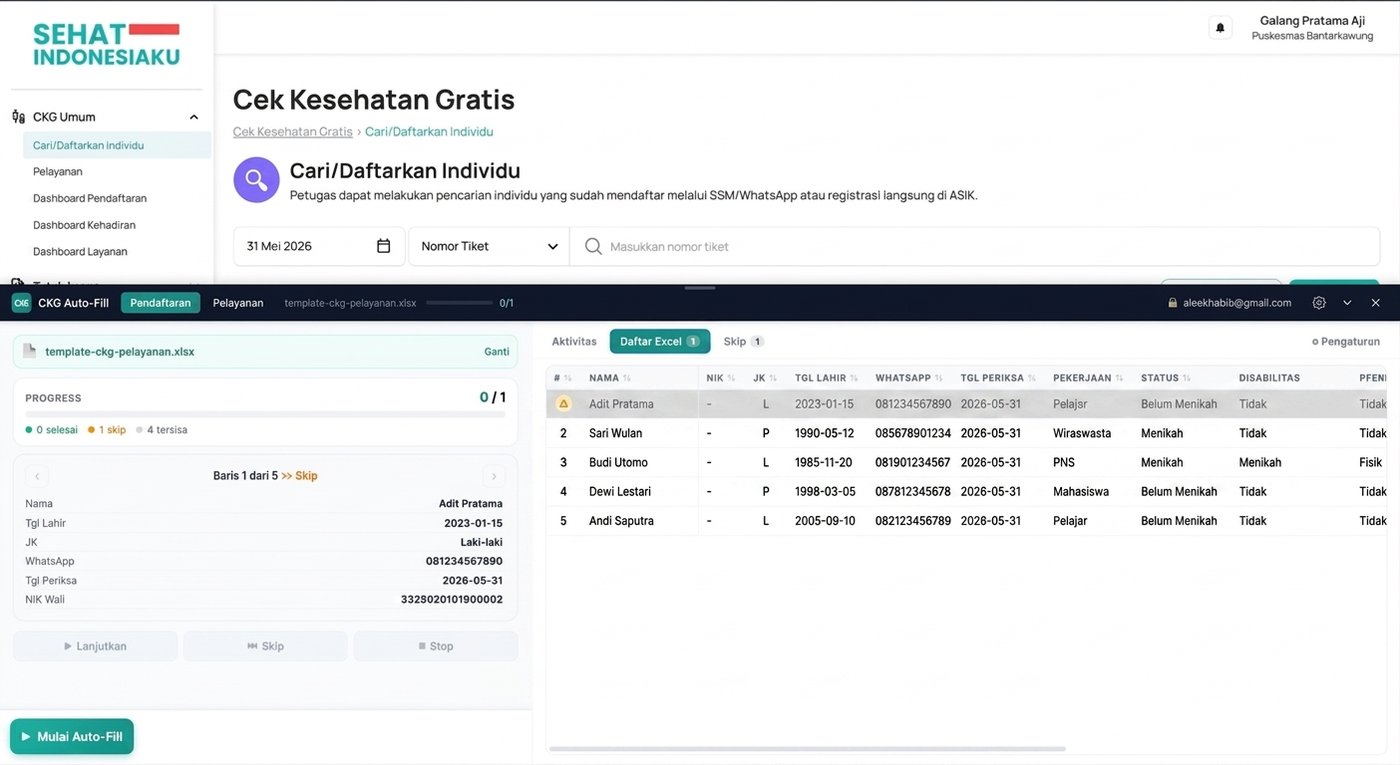Sort table by # column
Image resolution: width=1400 pixels, height=765 pixels.
[563, 378]
